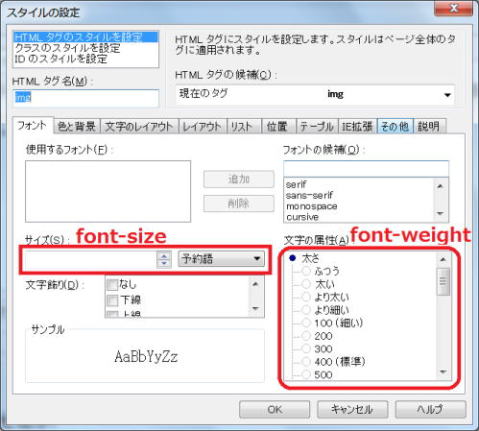The height and width of the screenshot is (431, 479).
Task: Open the 予約語 size unit dropdown
Action: 221,259
